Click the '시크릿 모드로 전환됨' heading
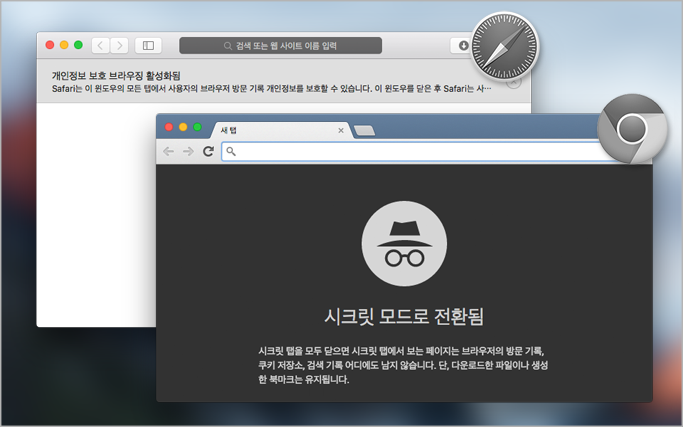The image size is (683, 427). pos(404,317)
